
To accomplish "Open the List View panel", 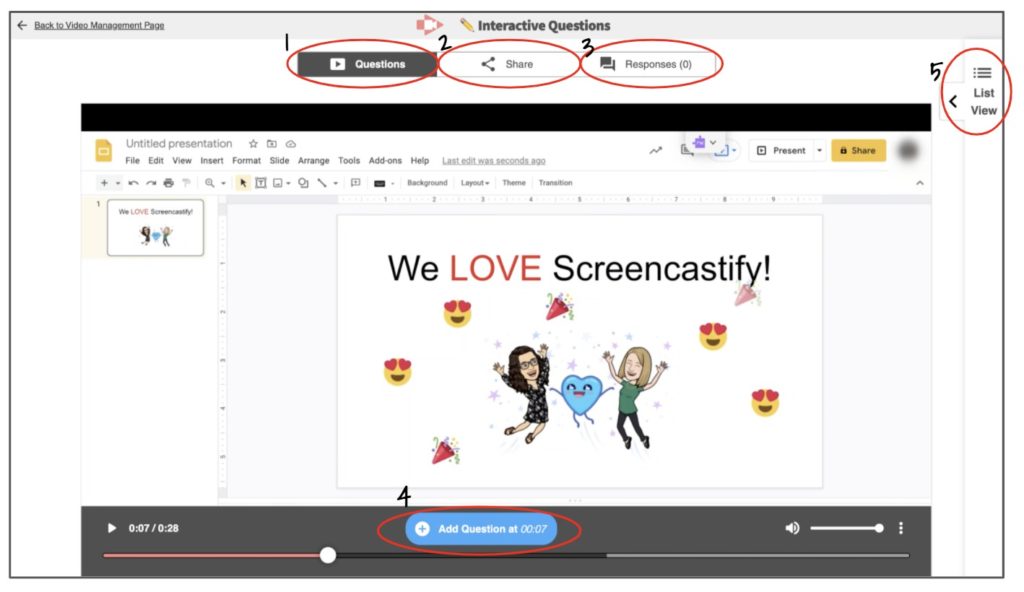I will pos(983,91).
